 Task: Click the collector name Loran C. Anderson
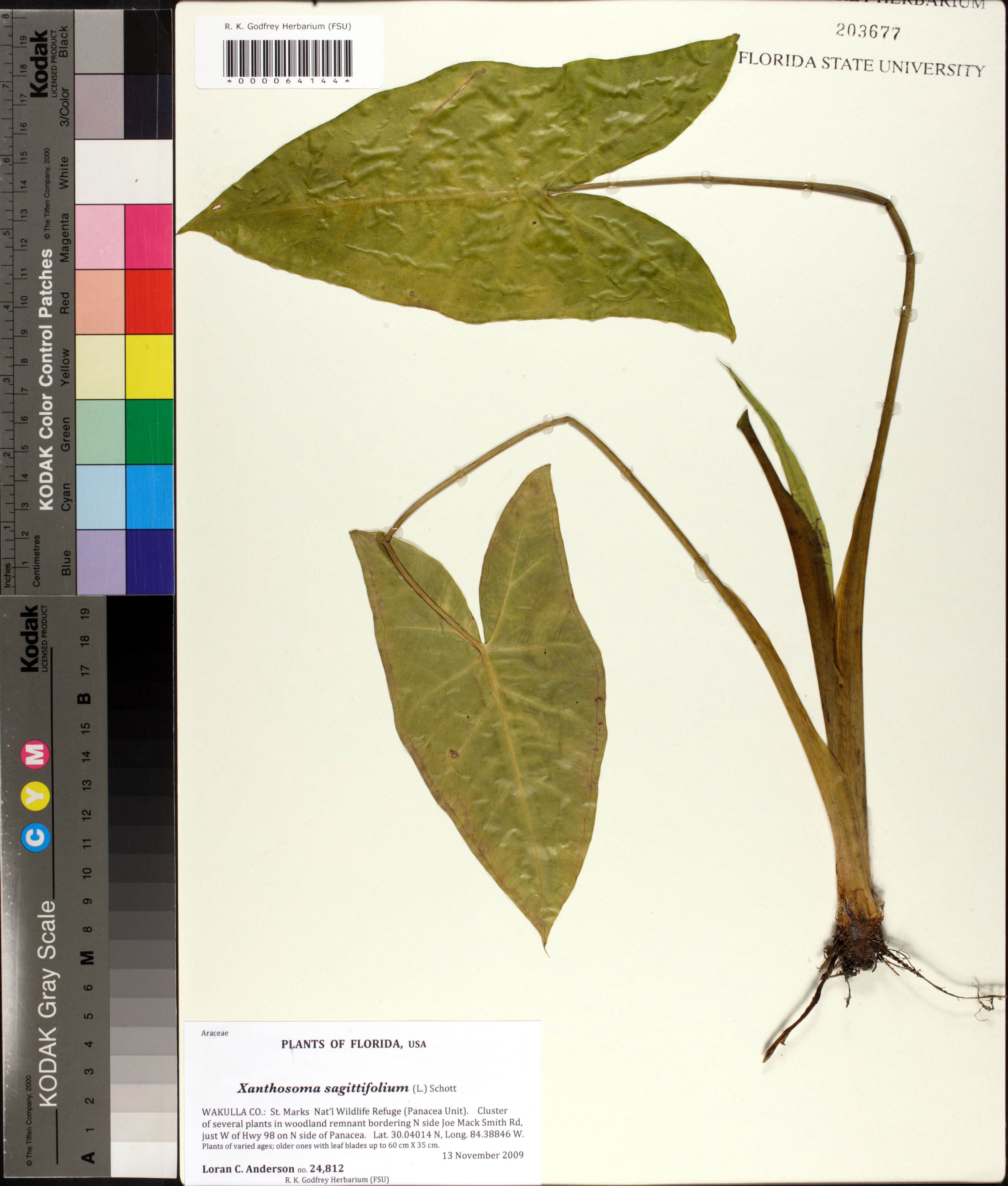point(248,1169)
